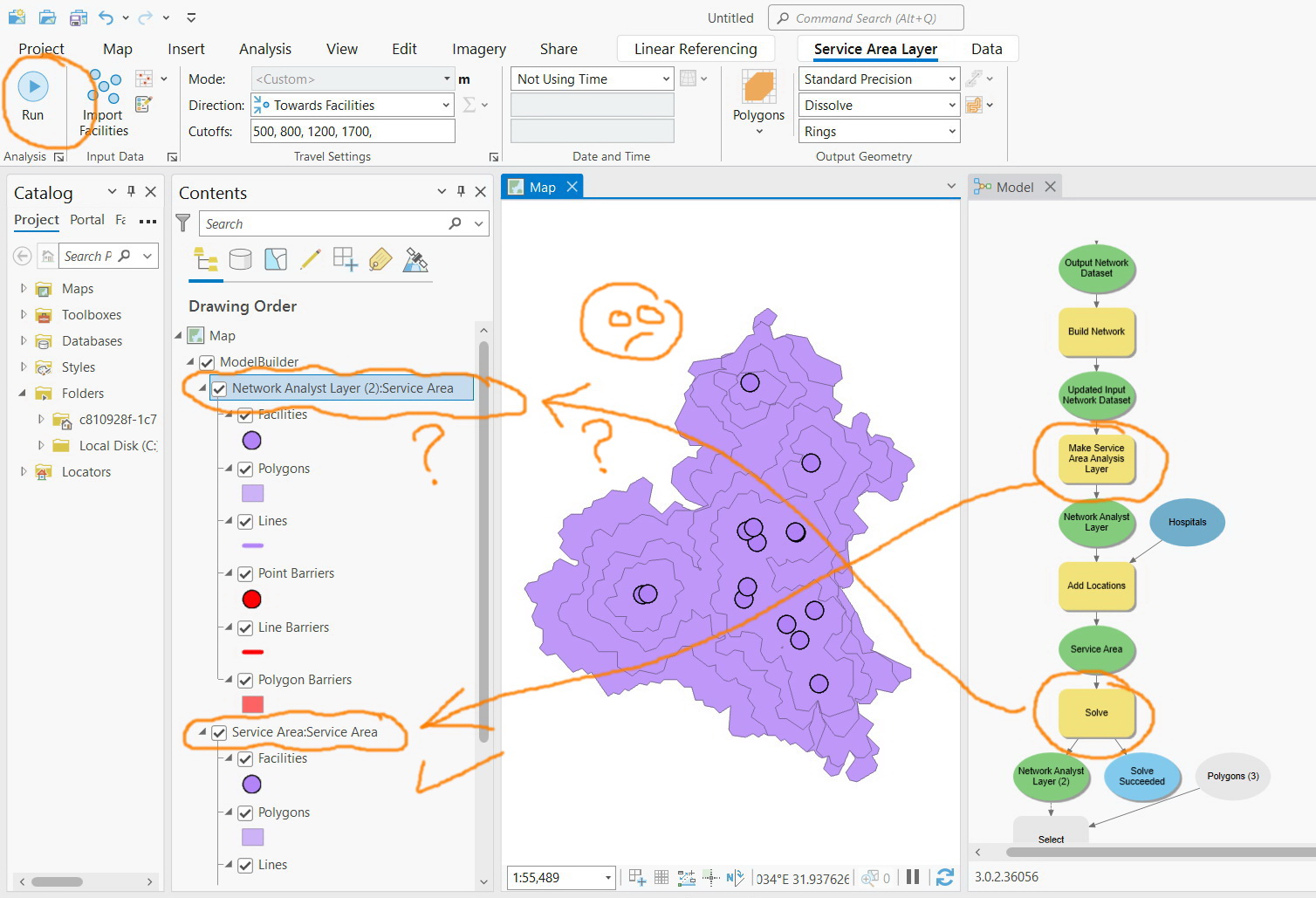Select List By Imagery satellite icon
1316x898 pixels.
pyautogui.click(x=415, y=259)
